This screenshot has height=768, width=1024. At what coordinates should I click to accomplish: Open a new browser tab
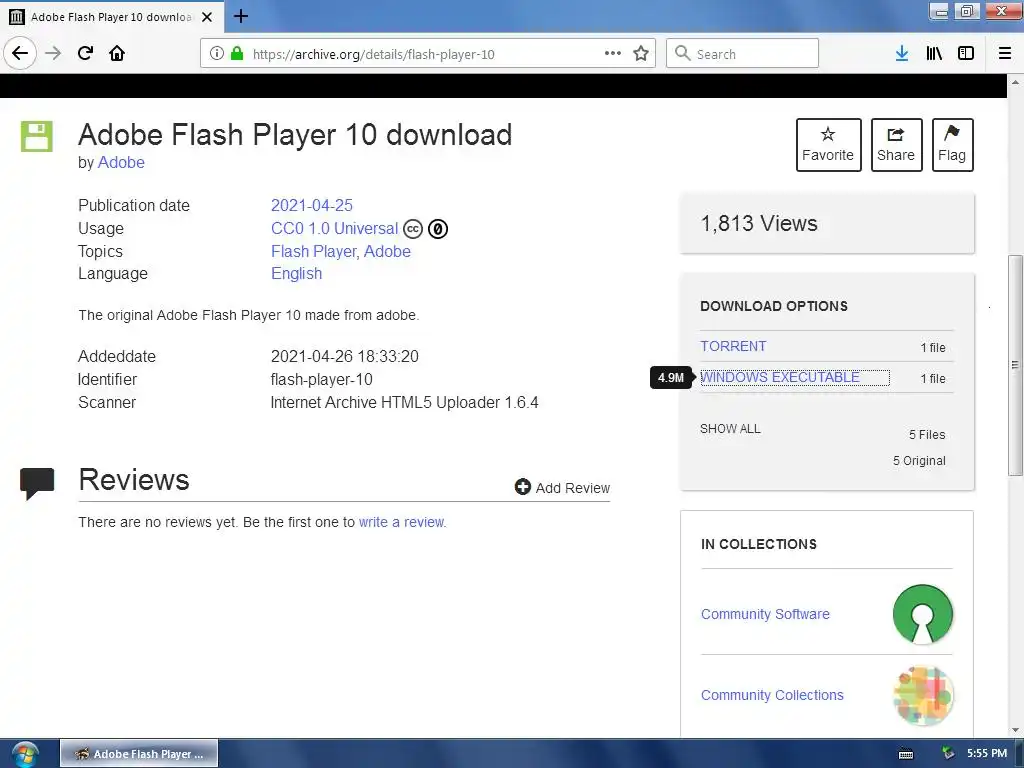[x=241, y=16]
